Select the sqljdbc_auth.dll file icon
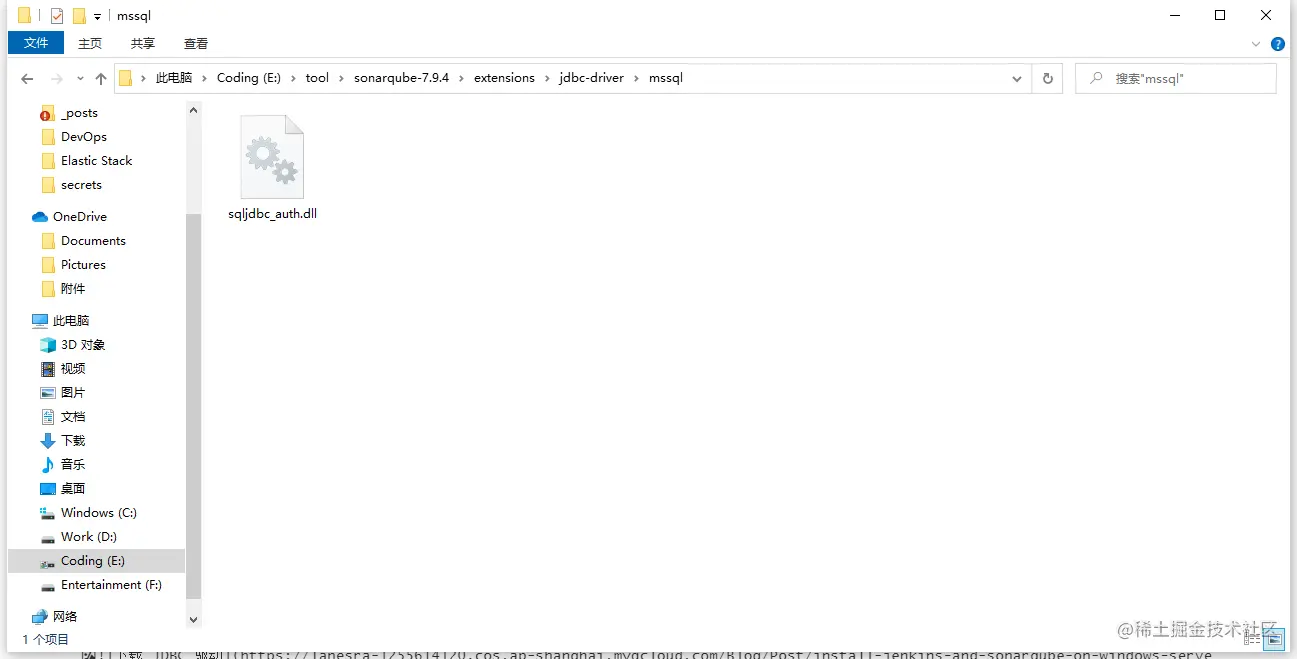The width and height of the screenshot is (1297, 659). pos(272,156)
